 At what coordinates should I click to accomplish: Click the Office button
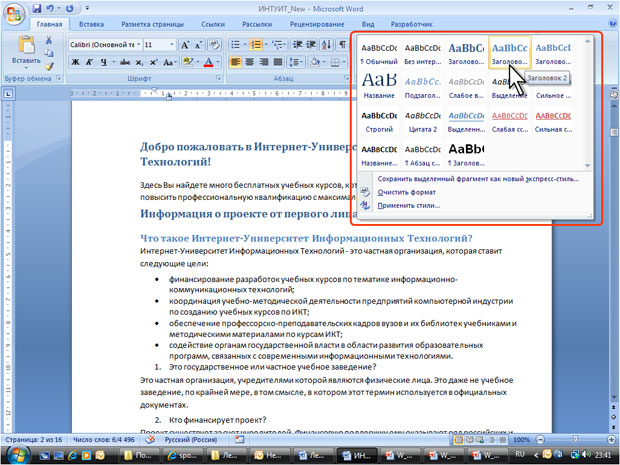click(x=13, y=15)
